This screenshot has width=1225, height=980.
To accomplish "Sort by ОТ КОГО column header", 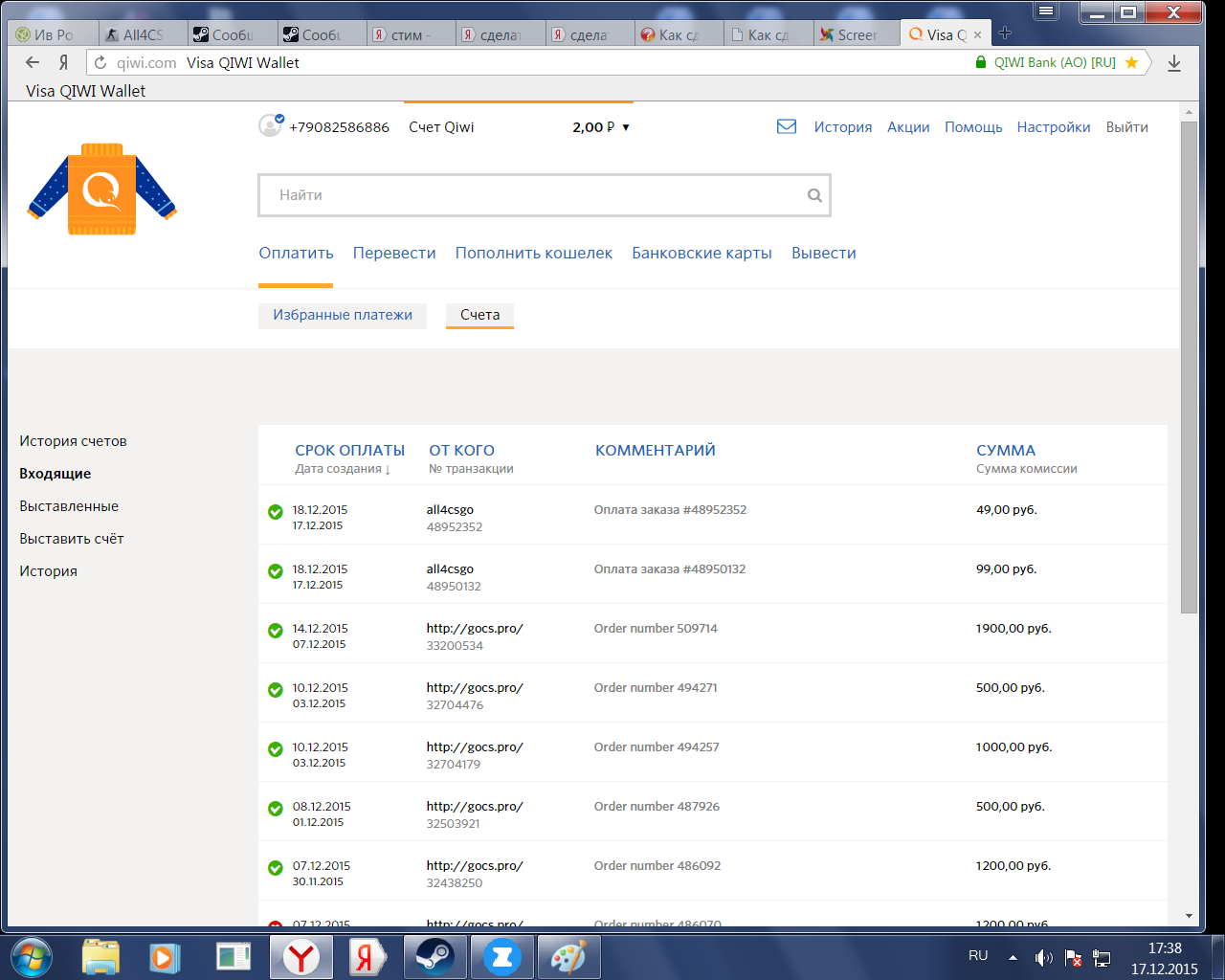I will pyautogui.click(x=461, y=450).
